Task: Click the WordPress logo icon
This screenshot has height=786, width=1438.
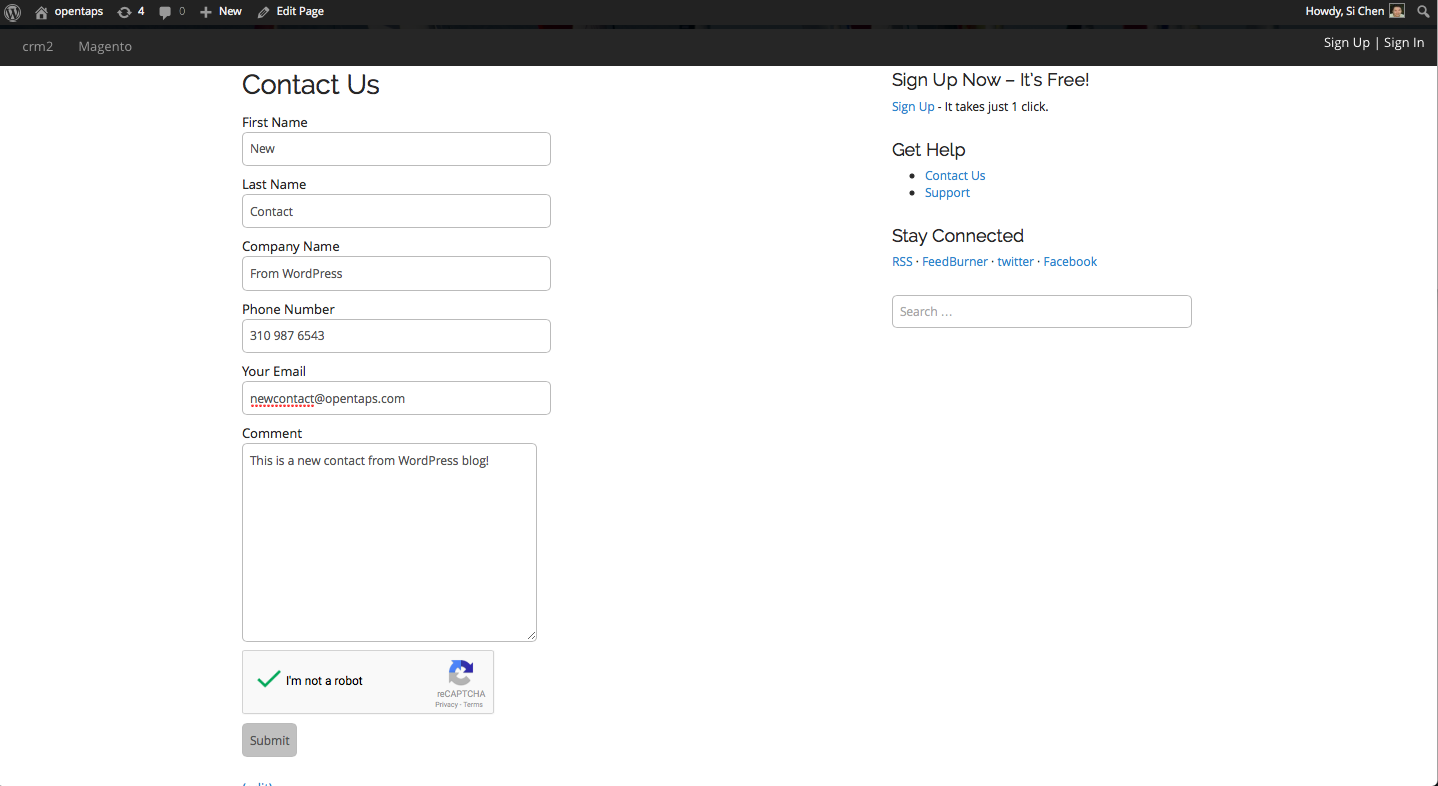Action: coord(13,12)
